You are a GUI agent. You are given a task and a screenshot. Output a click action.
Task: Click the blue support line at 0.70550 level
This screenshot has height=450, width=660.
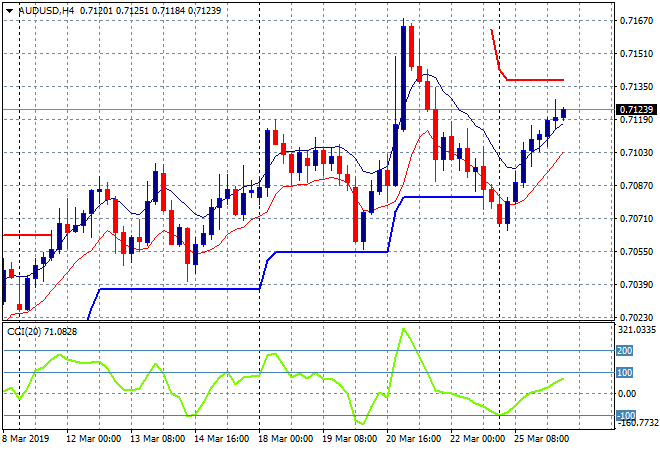331,252
